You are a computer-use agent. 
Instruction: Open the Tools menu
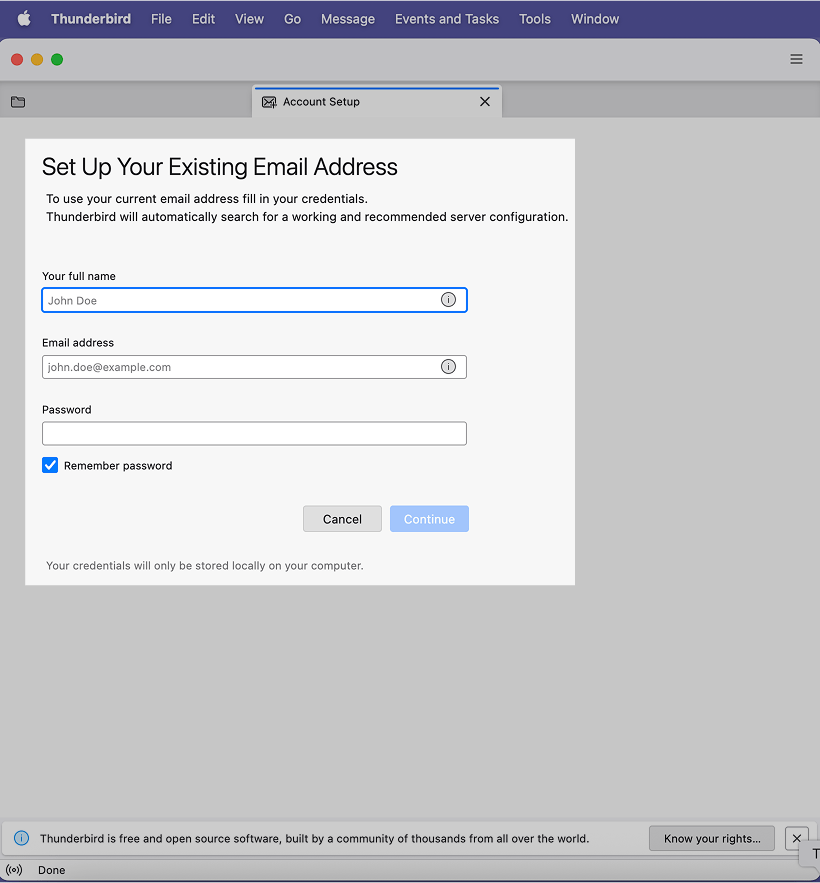pos(534,19)
